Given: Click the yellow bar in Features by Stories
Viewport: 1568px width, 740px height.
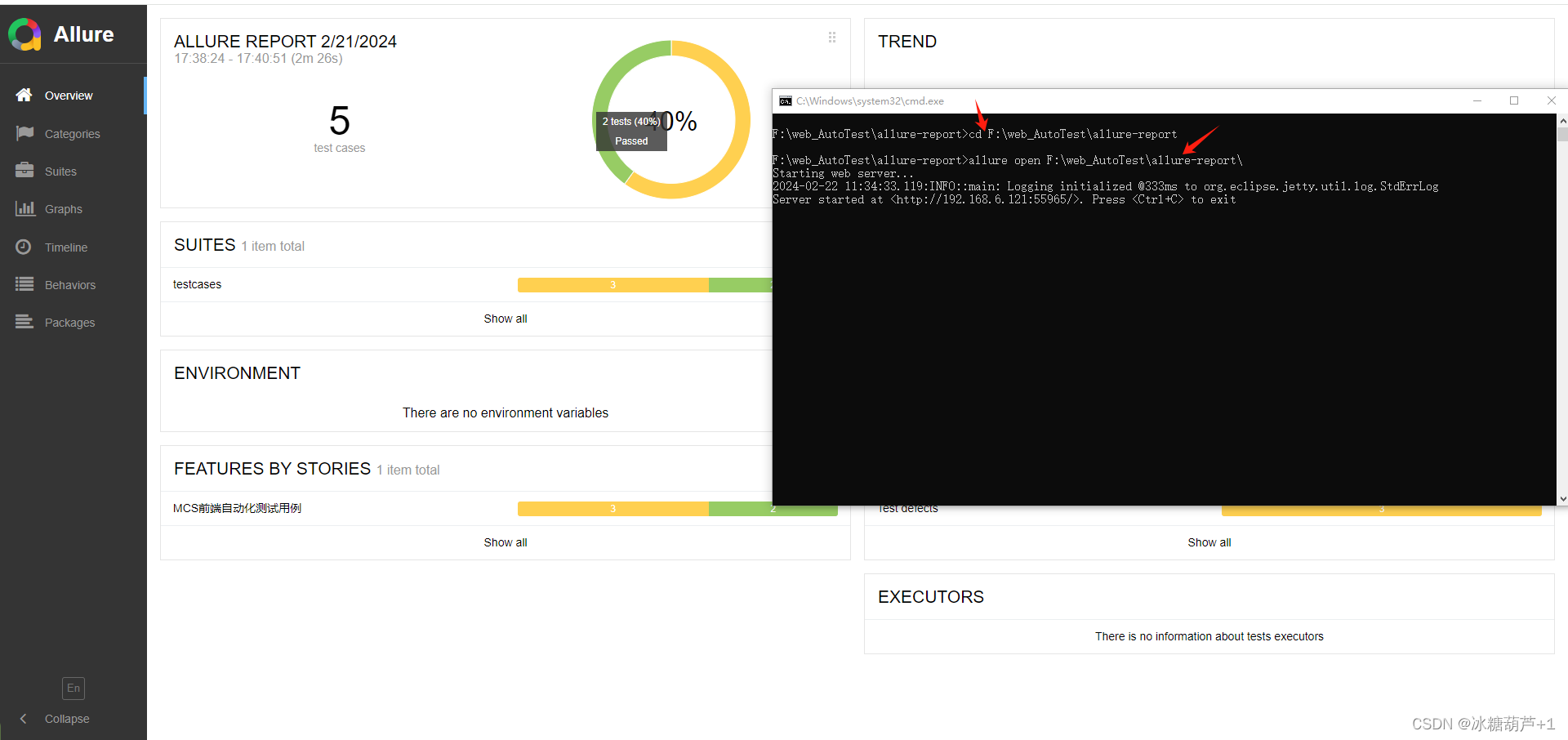Looking at the screenshot, I should pos(613,509).
